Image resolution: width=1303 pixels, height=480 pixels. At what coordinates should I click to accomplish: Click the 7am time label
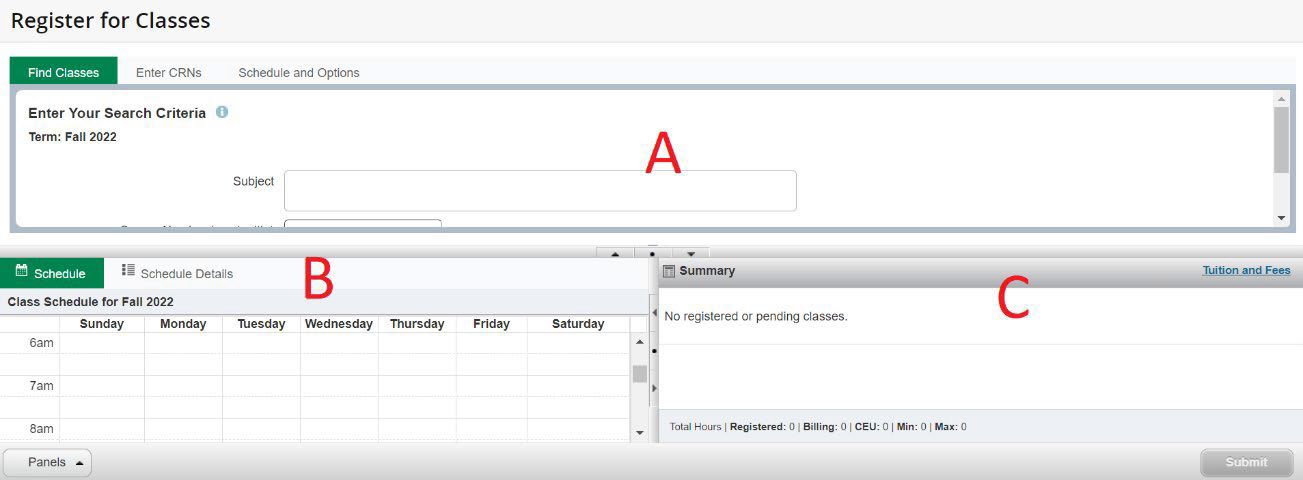coord(41,385)
